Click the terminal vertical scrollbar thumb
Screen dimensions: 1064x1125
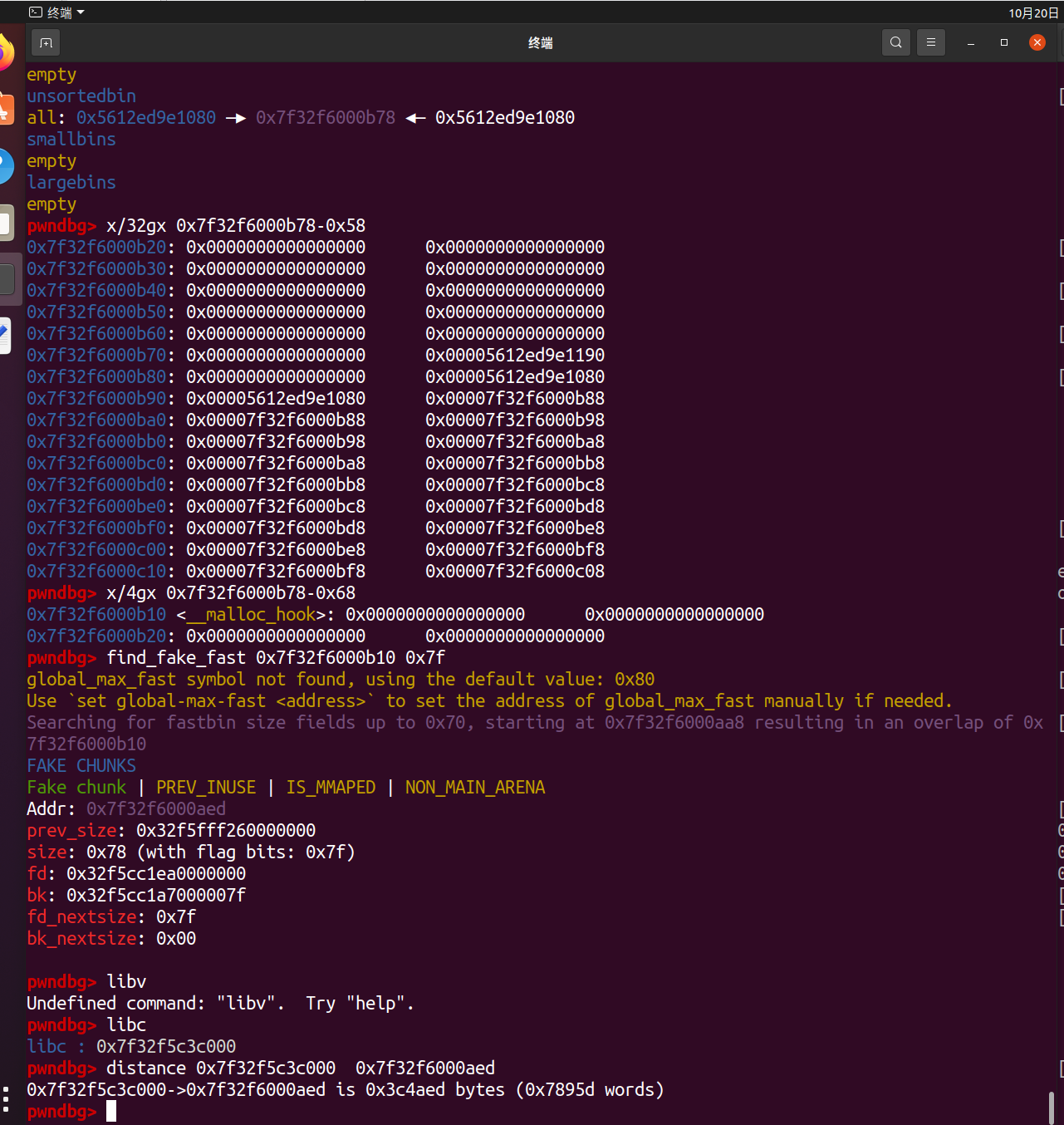(x=1051, y=1107)
